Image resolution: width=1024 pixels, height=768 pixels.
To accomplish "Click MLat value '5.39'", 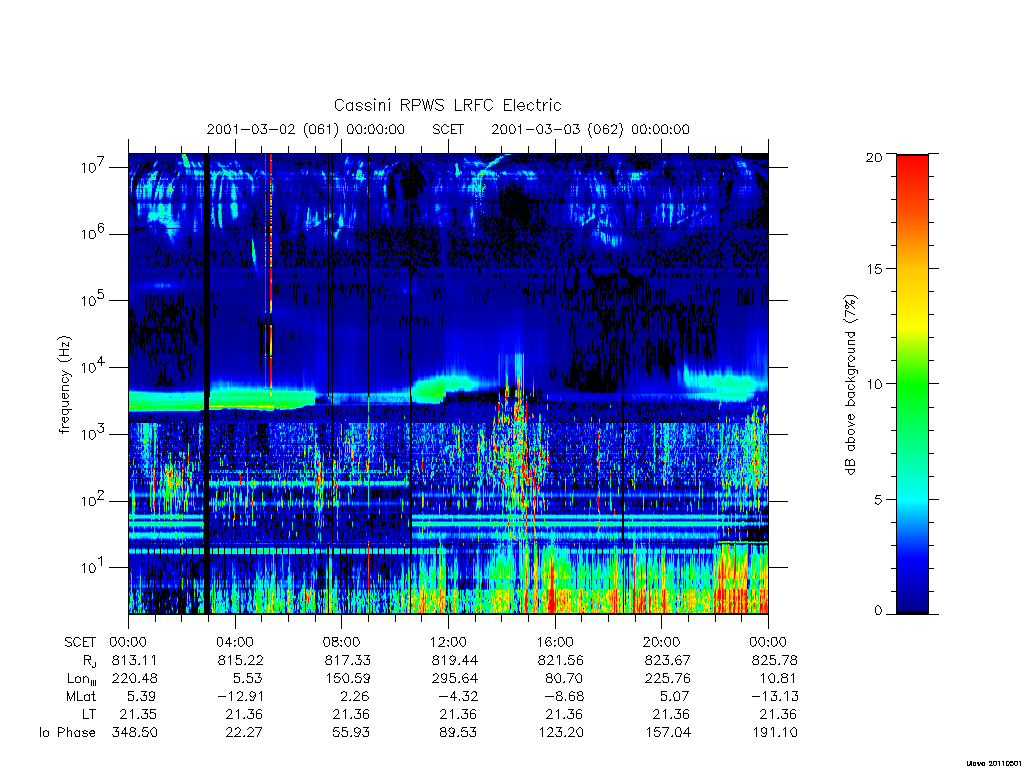I will coord(140,696).
